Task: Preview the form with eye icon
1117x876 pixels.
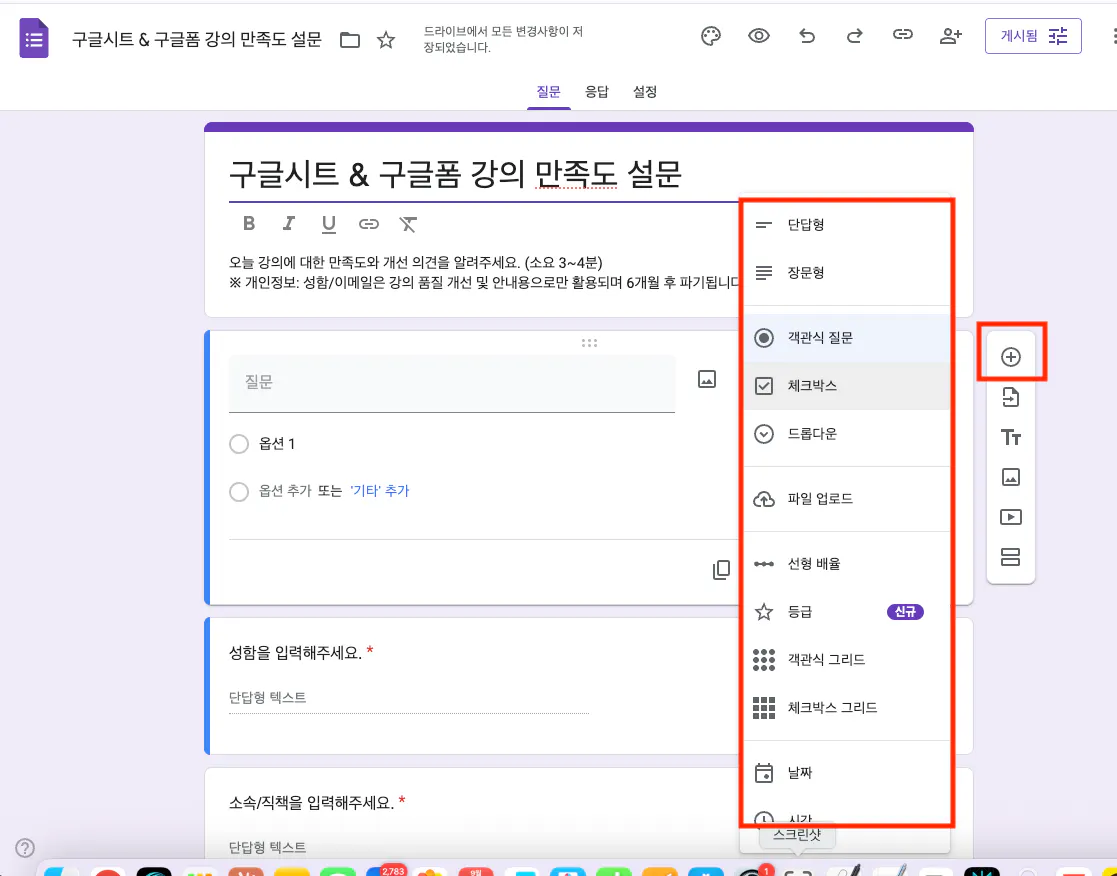Action: click(759, 36)
